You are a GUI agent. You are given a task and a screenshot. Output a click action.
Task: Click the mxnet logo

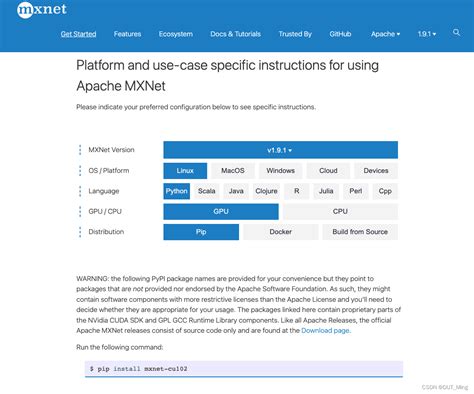pos(42,10)
